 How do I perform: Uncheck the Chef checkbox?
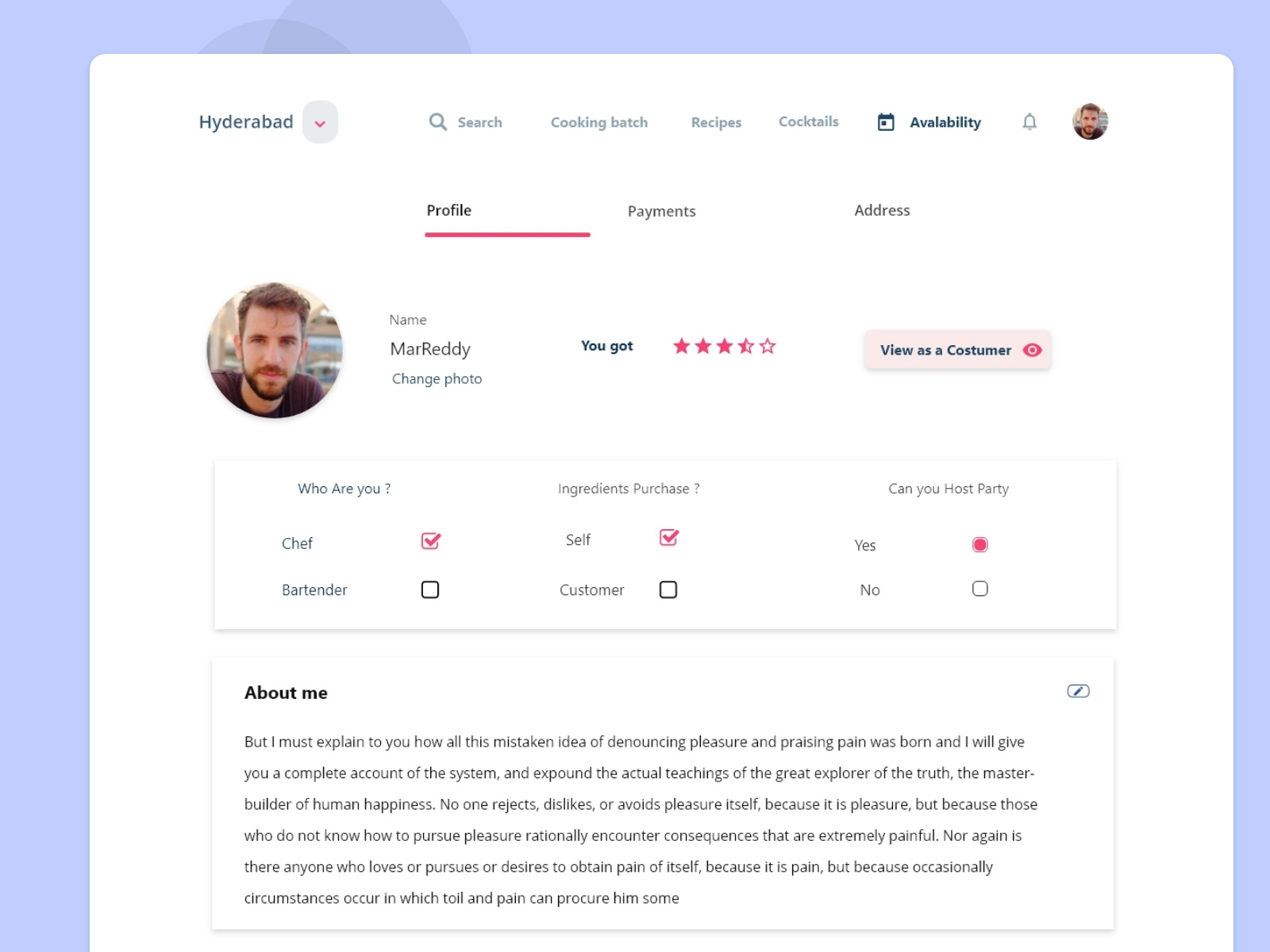tap(430, 541)
